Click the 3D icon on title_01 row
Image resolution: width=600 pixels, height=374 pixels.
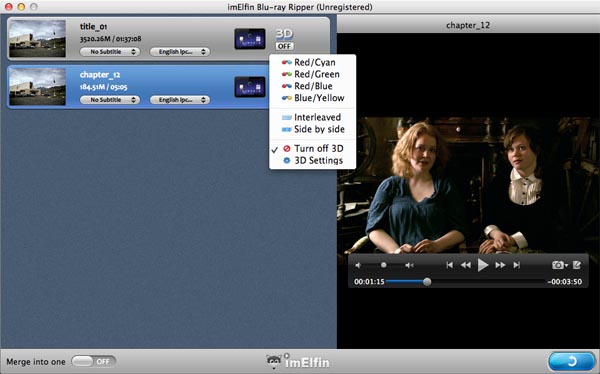pyautogui.click(x=284, y=34)
